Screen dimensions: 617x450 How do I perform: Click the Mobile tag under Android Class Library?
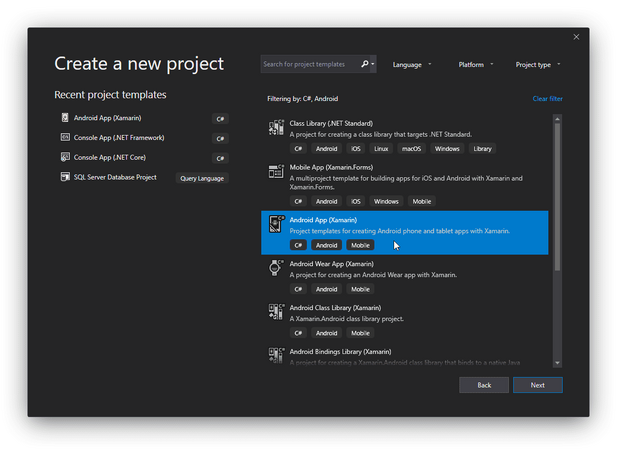(x=360, y=333)
